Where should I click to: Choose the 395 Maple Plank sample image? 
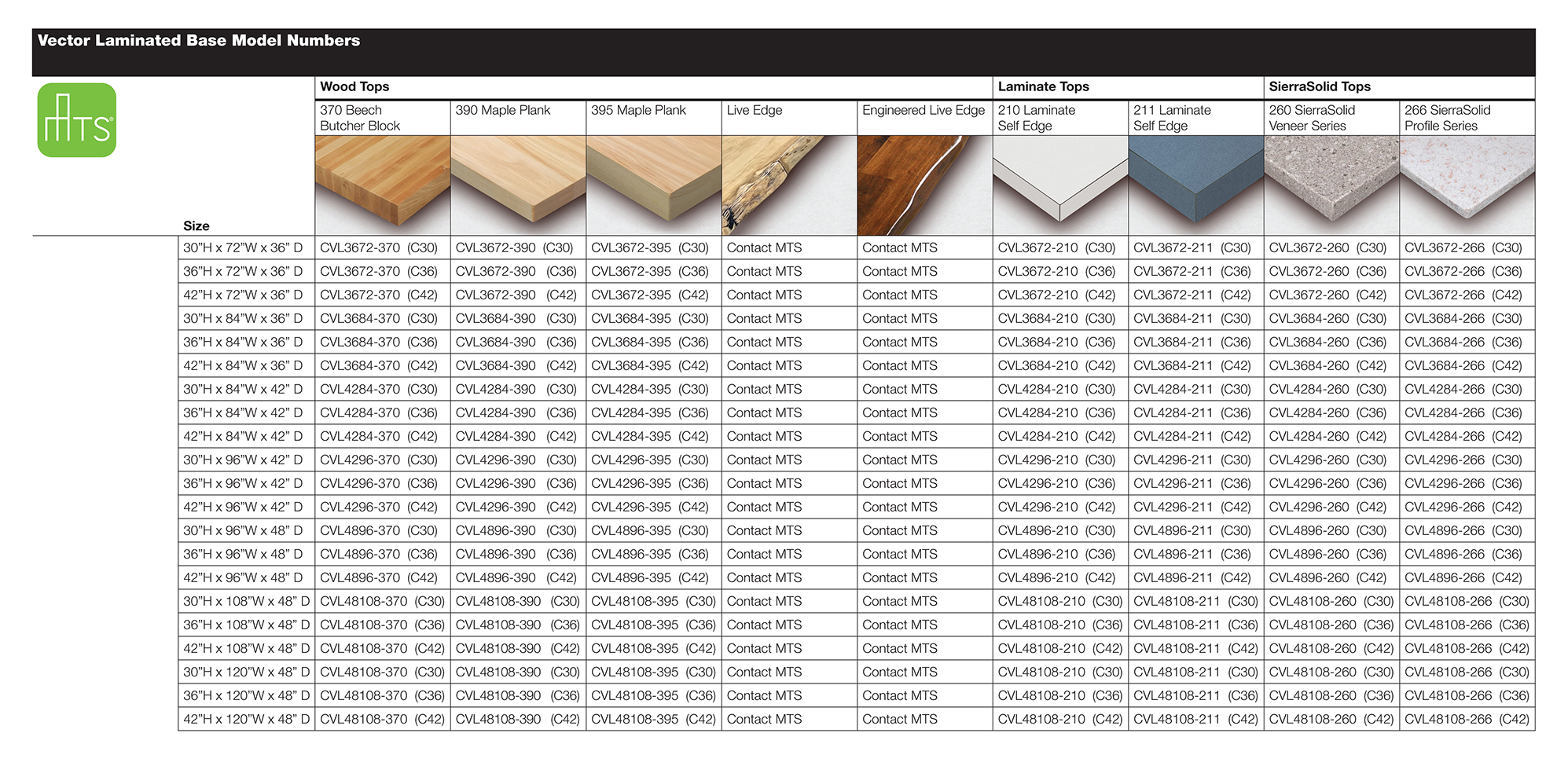pyautogui.click(x=654, y=185)
